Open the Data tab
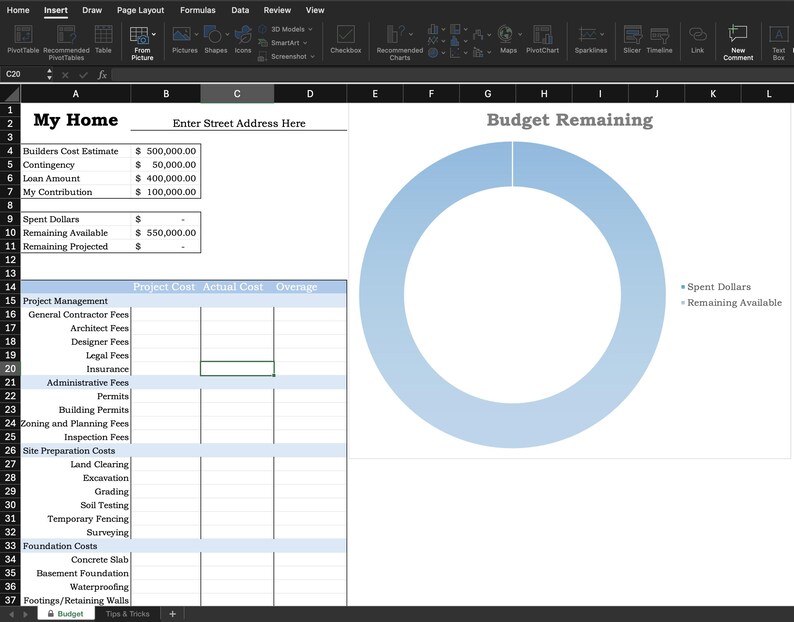Image resolution: width=794 pixels, height=622 pixels. pyautogui.click(x=240, y=10)
